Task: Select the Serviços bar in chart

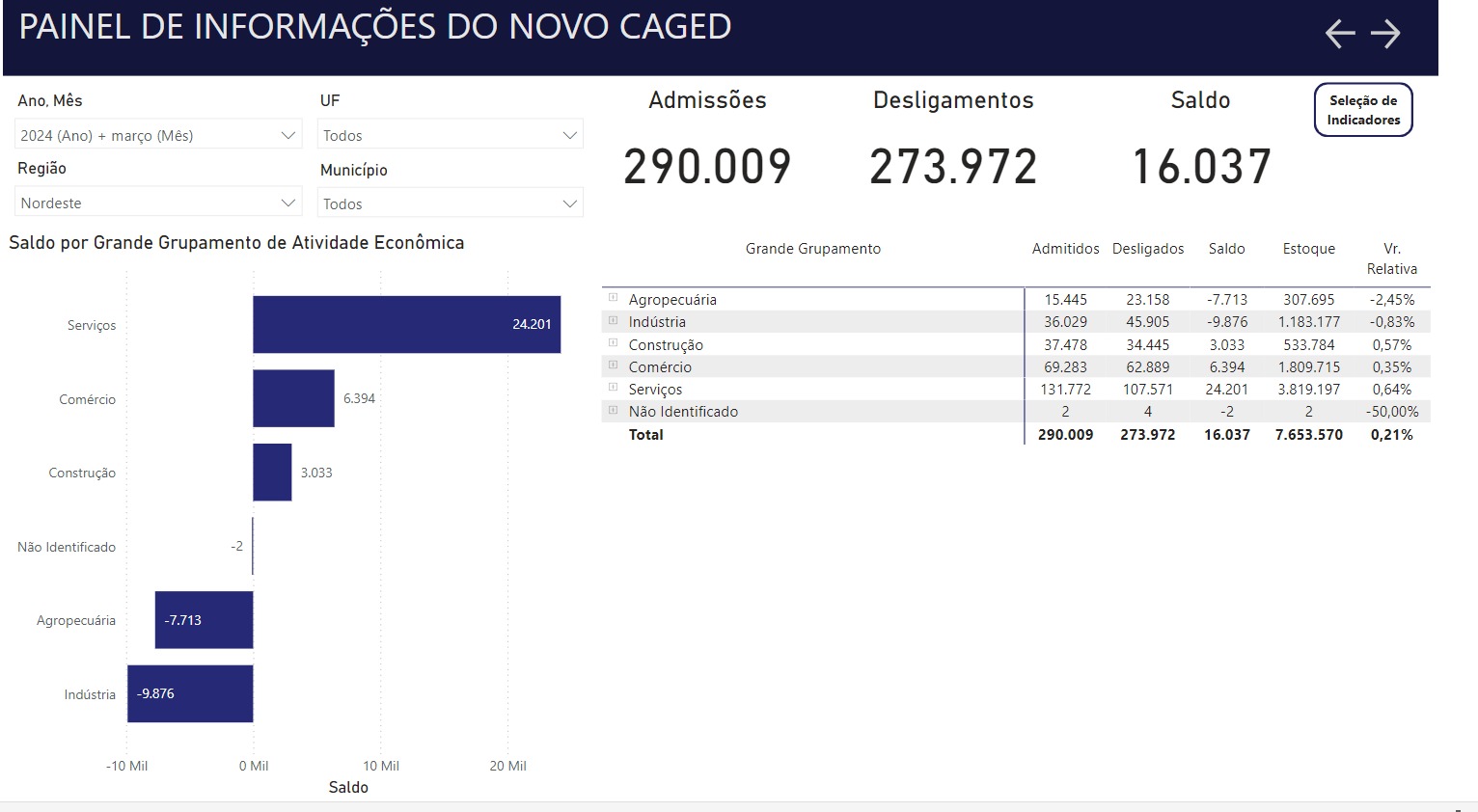Action: click(406, 324)
